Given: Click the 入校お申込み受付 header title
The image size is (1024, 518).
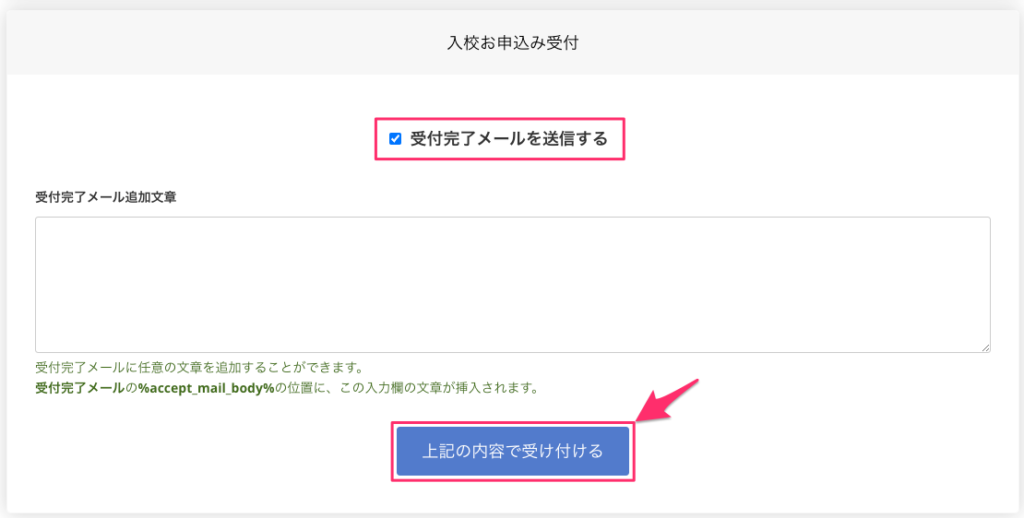Looking at the screenshot, I should coord(512,43).
